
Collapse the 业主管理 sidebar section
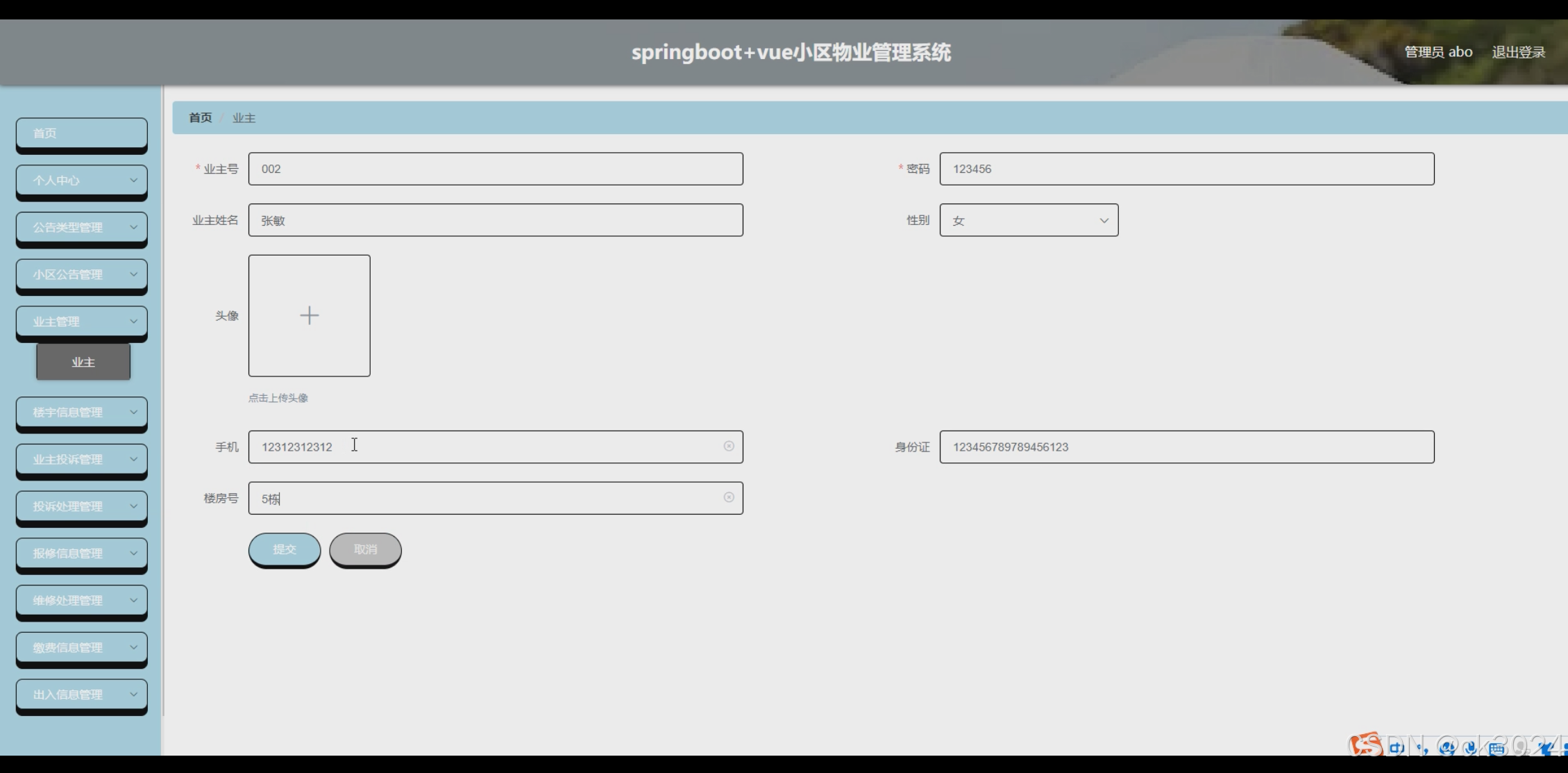pyautogui.click(x=81, y=321)
